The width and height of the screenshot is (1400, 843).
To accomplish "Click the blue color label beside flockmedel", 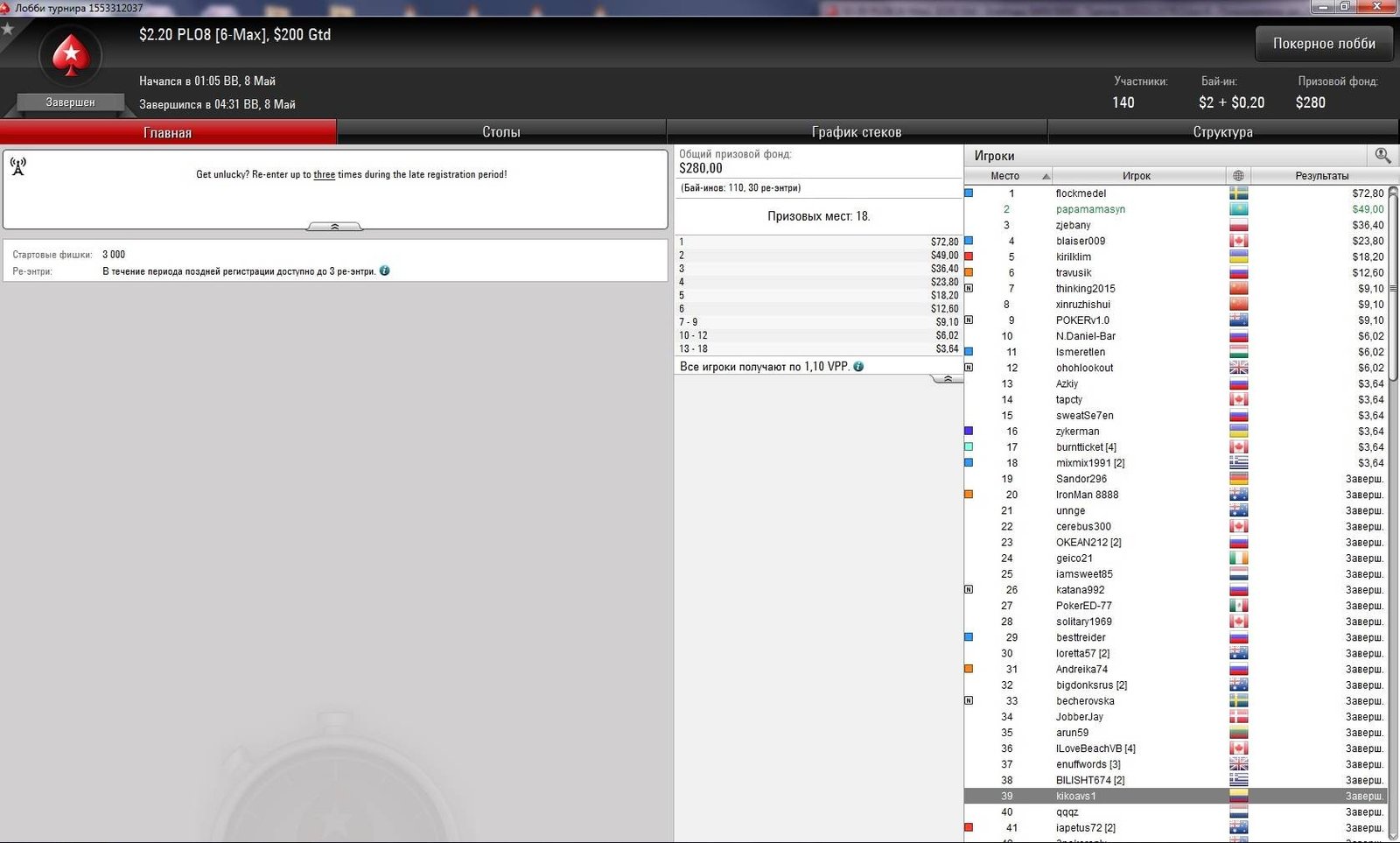I will click(969, 193).
